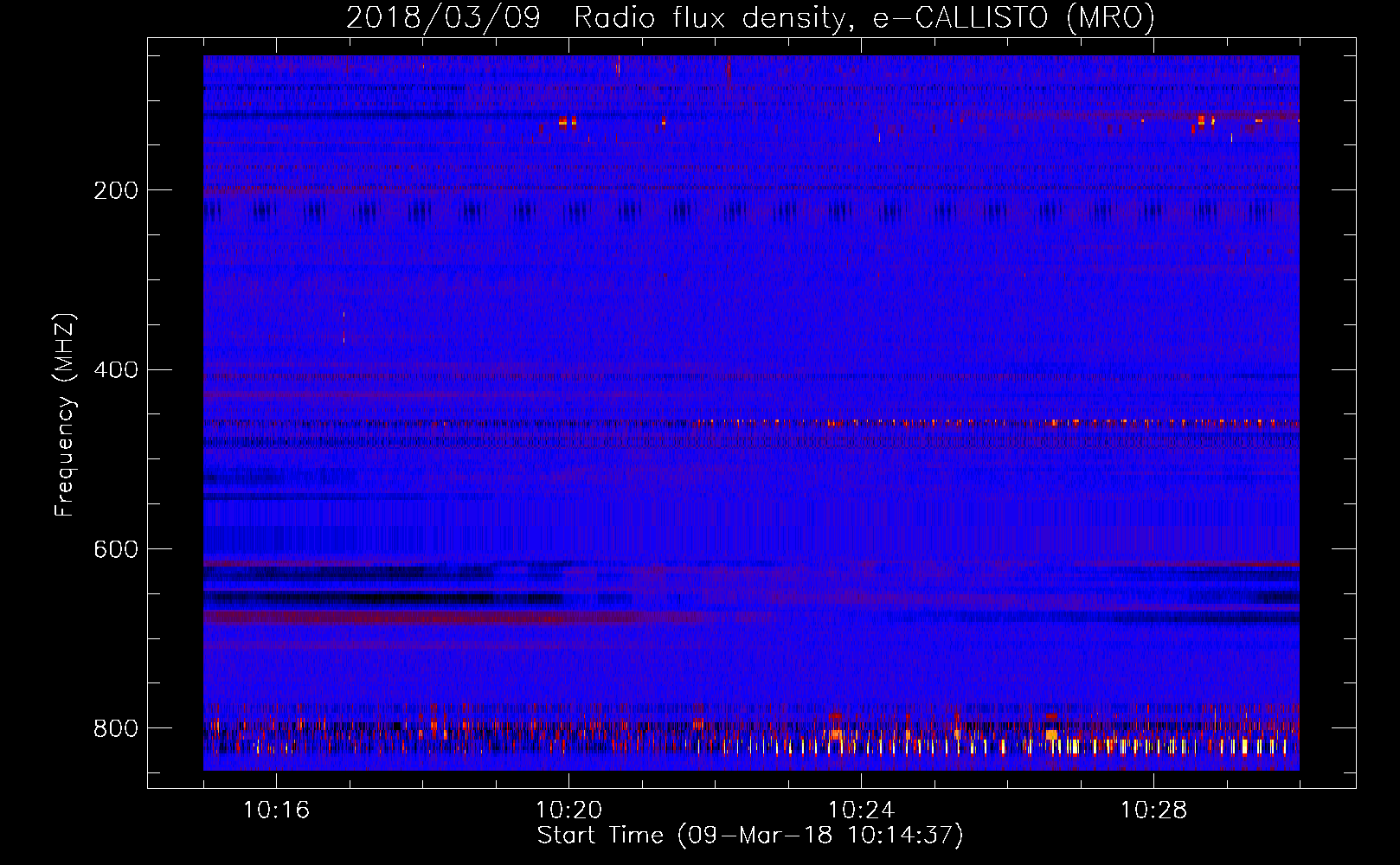
Task: Click the 10:20 time tick label
Action: coord(568,811)
